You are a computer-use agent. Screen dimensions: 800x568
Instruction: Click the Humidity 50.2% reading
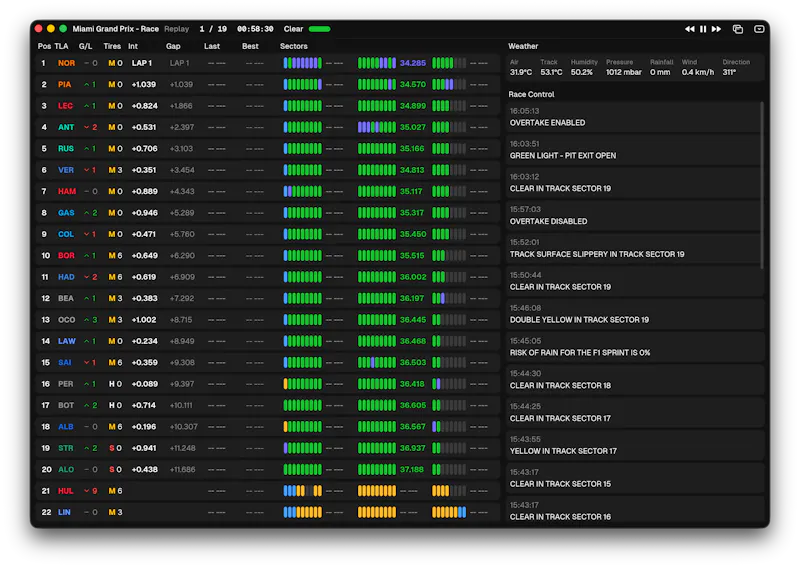tap(582, 72)
